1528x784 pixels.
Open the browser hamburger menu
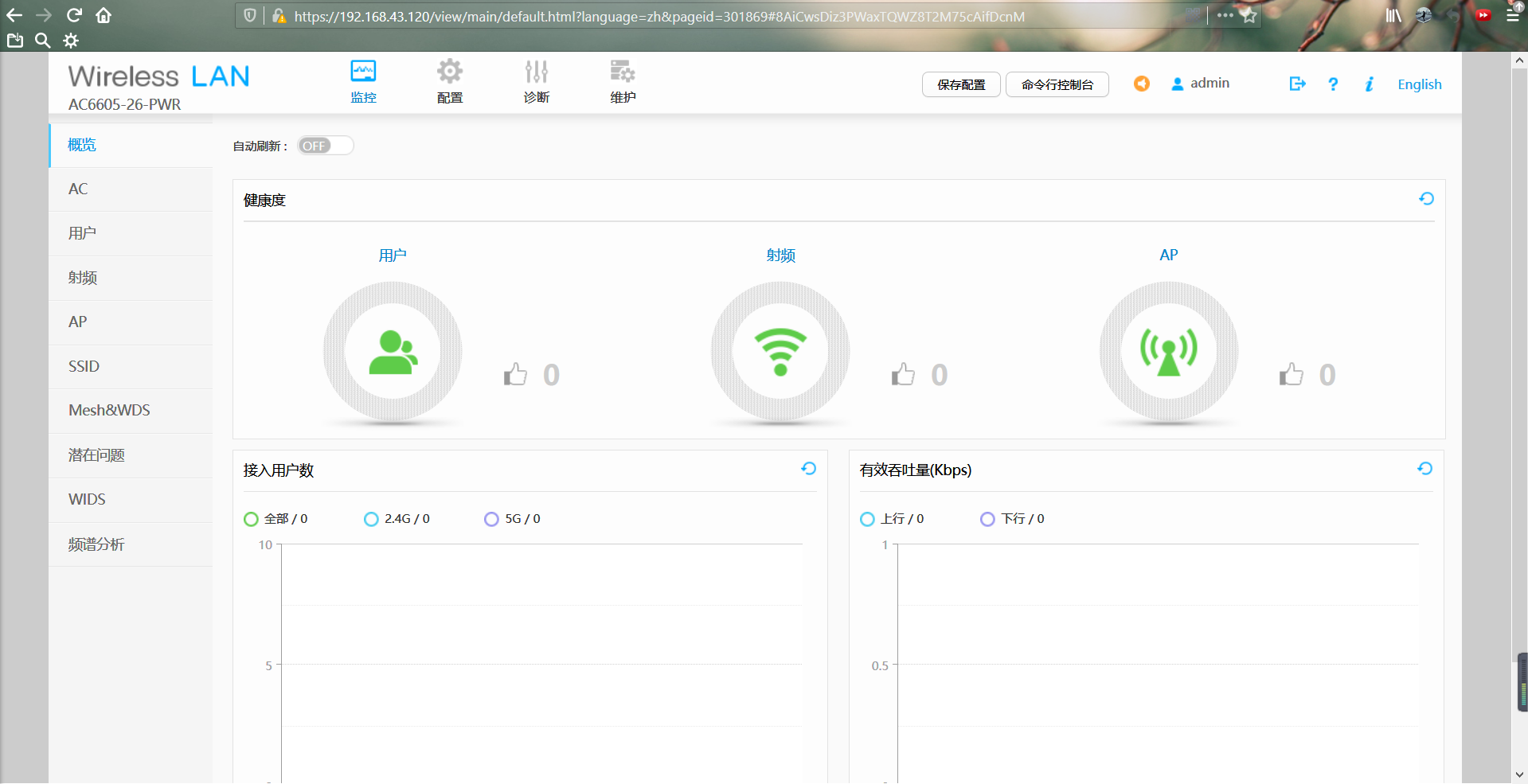[x=1513, y=15]
